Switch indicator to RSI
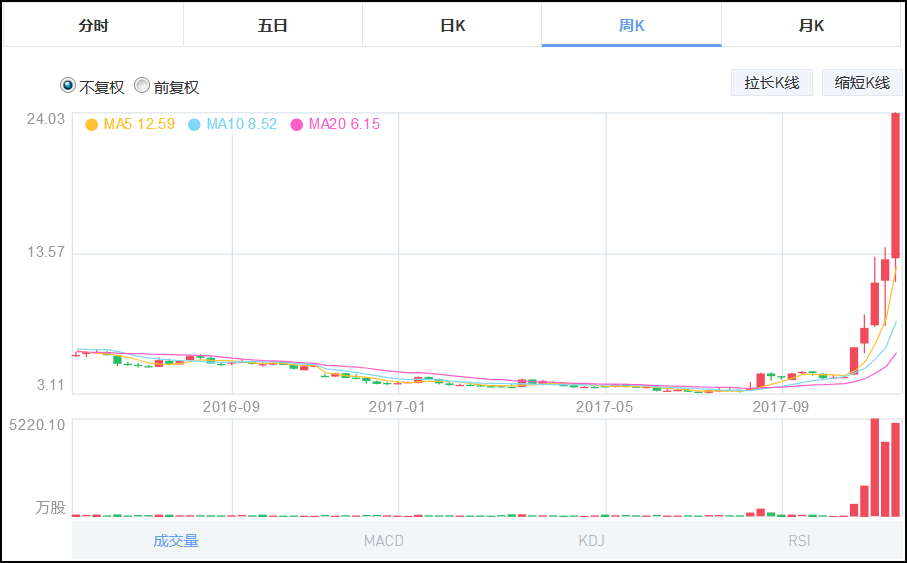 [799, 541]
